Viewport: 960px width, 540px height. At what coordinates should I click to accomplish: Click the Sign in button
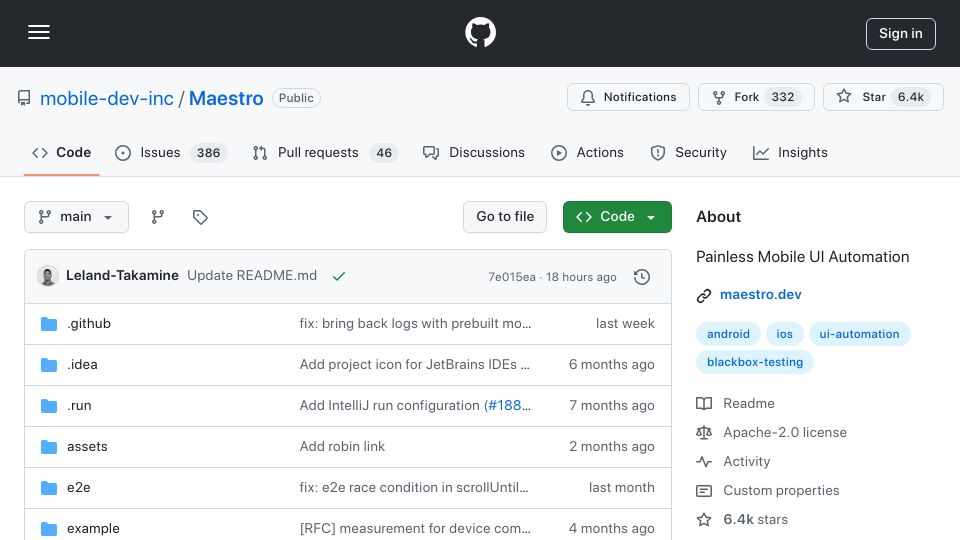pyautogui.click(x=901, y=34)
